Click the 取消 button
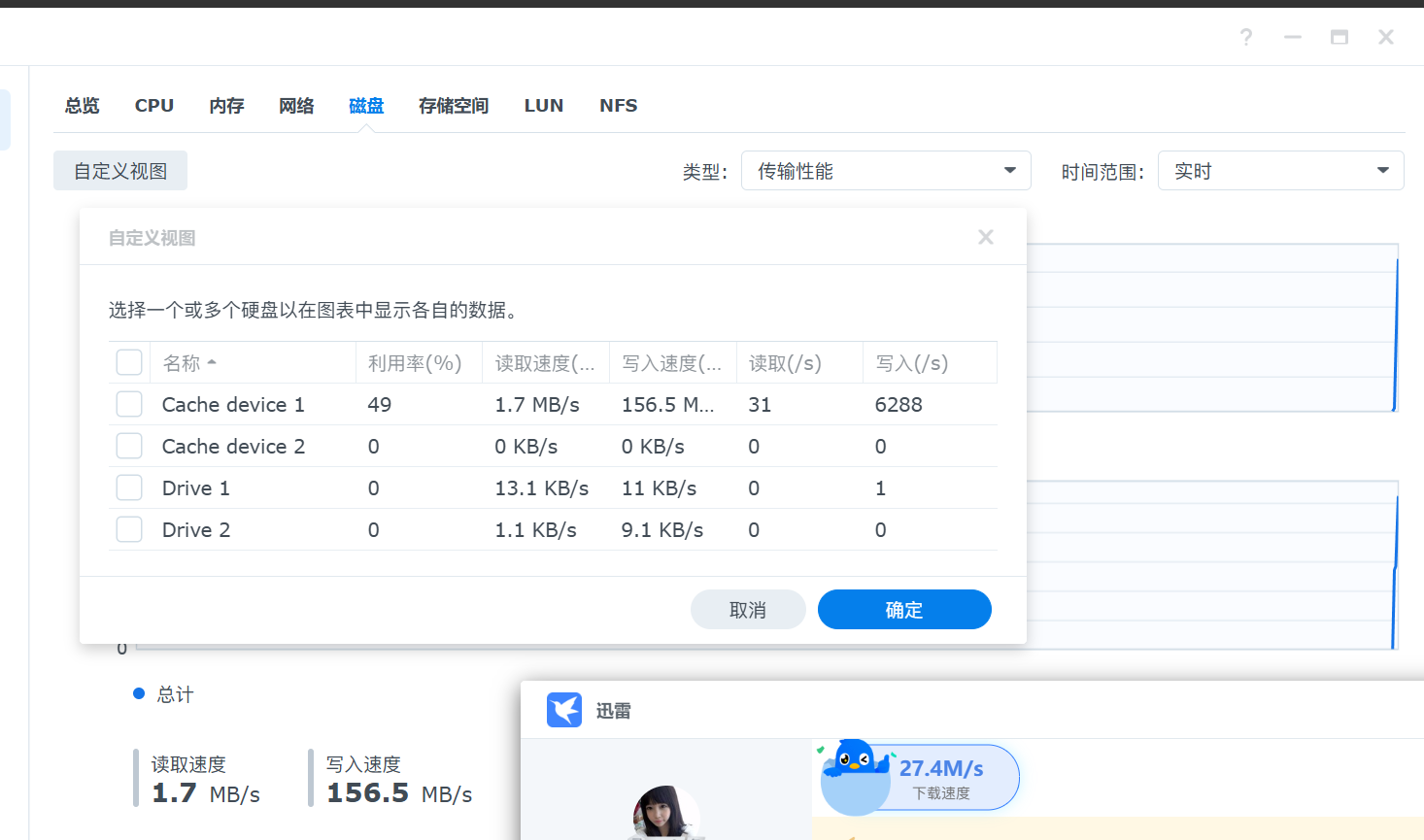1424x840 pixels. click(x=748, y=609)
